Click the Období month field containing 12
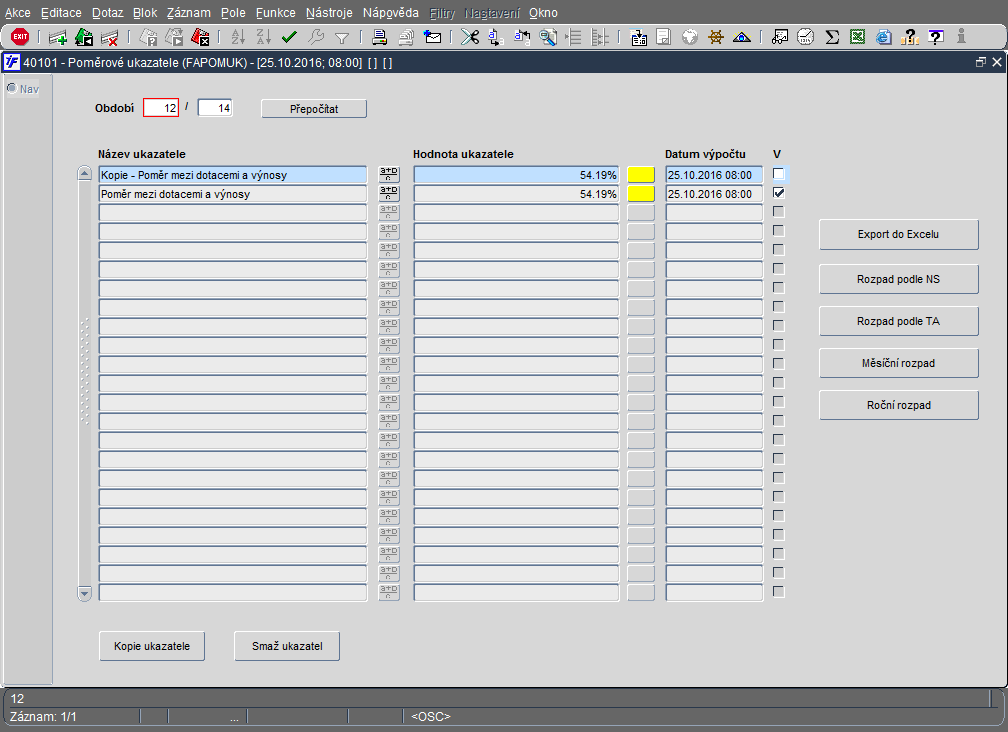This screenshot has height=732, width=1008. coord(161,107)
